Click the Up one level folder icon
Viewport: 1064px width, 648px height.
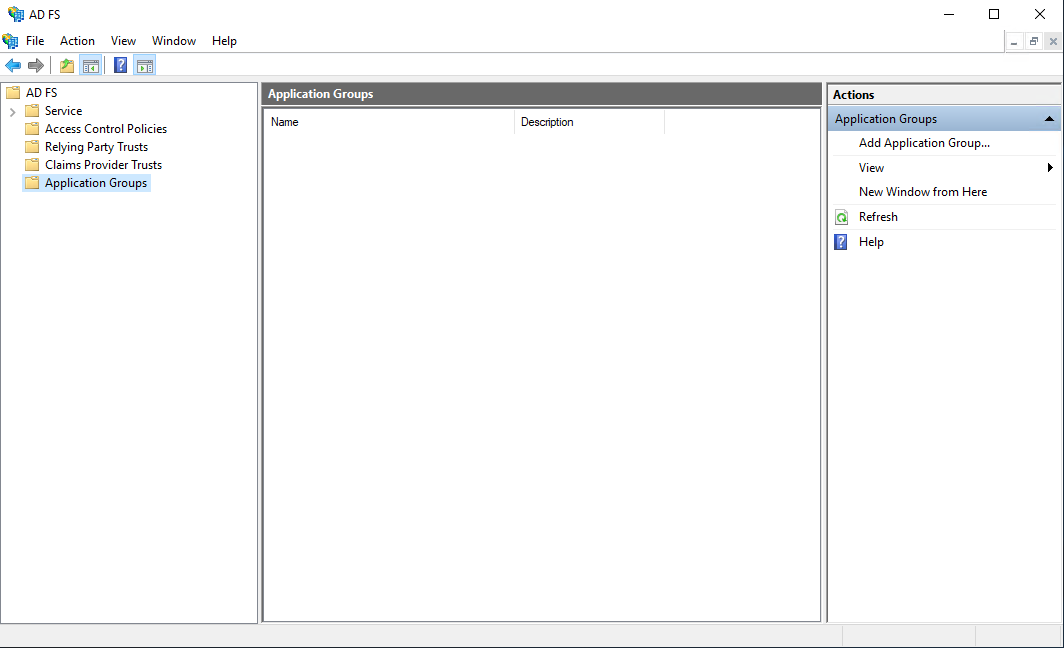66,65
